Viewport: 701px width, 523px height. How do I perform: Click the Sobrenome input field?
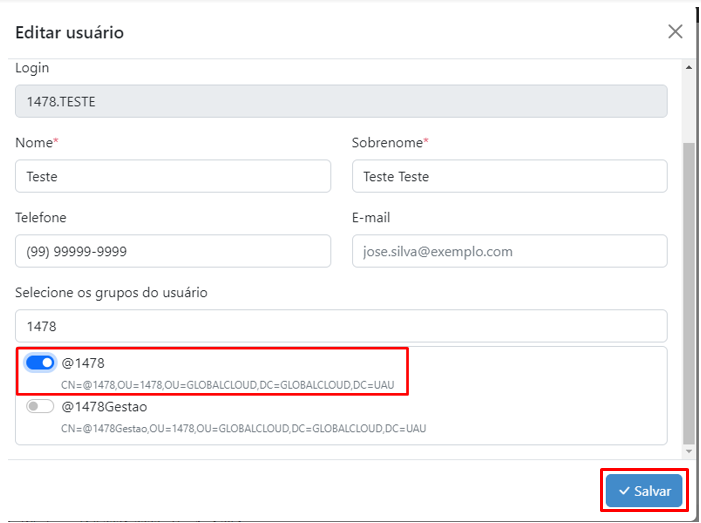(x=510, y=176)
